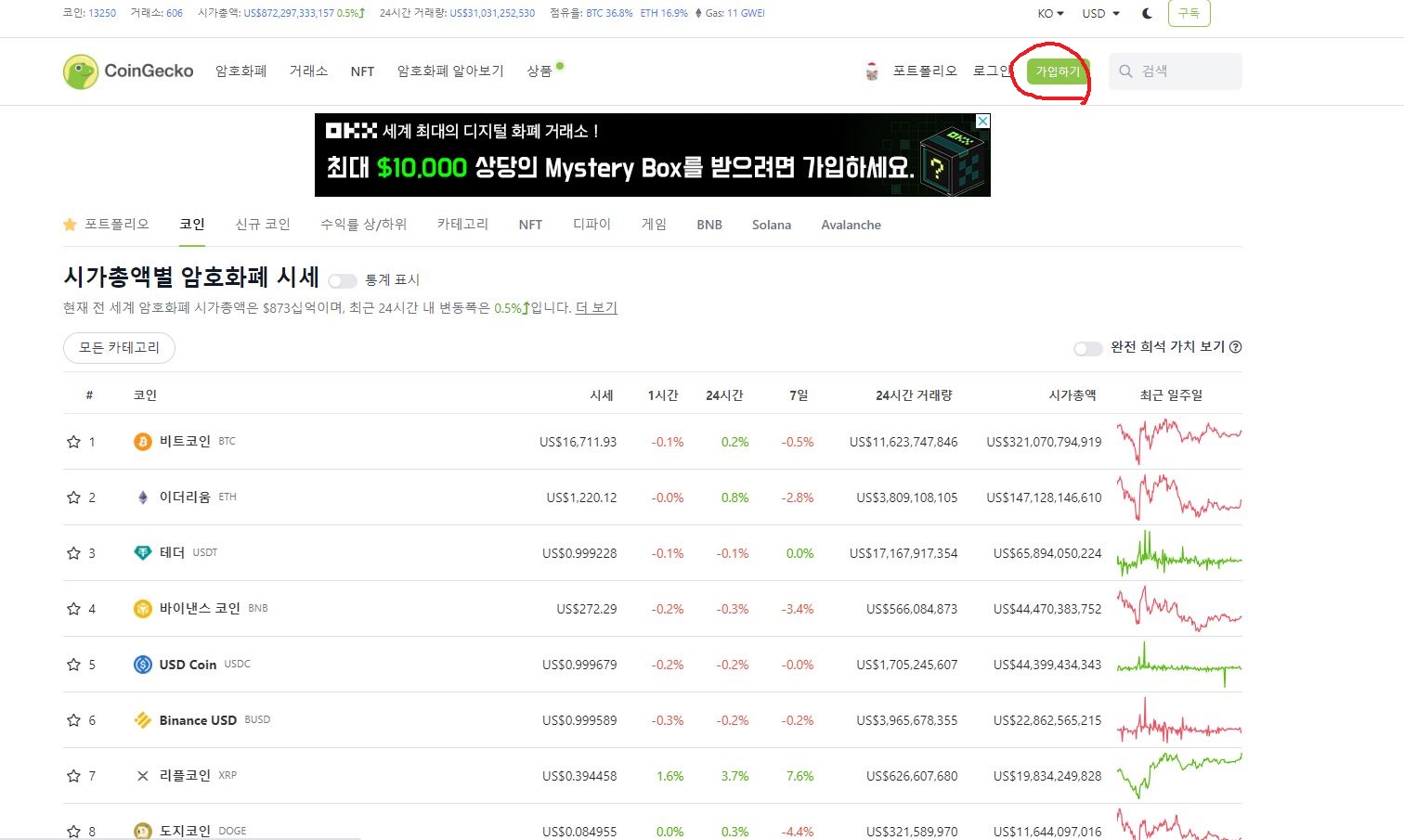Open the 이더리움 coin link
This screenshot has height=840, width=1404.
click(x=185, y=498)
